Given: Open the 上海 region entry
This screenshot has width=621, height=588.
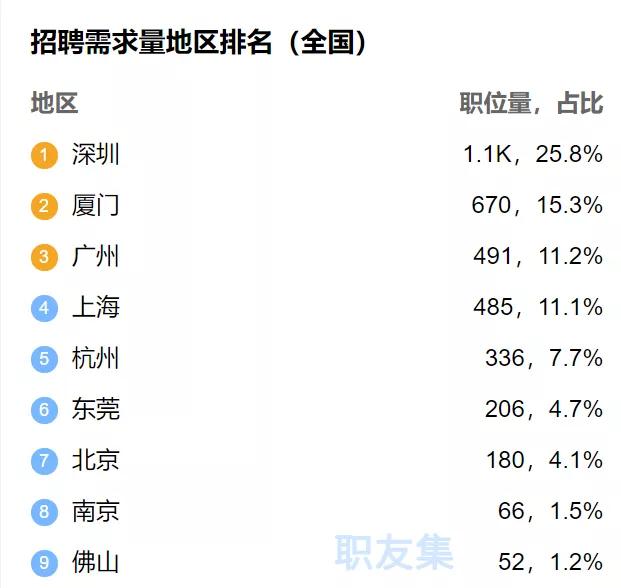Looking at the screenshot, I should (x=95, y=307).
